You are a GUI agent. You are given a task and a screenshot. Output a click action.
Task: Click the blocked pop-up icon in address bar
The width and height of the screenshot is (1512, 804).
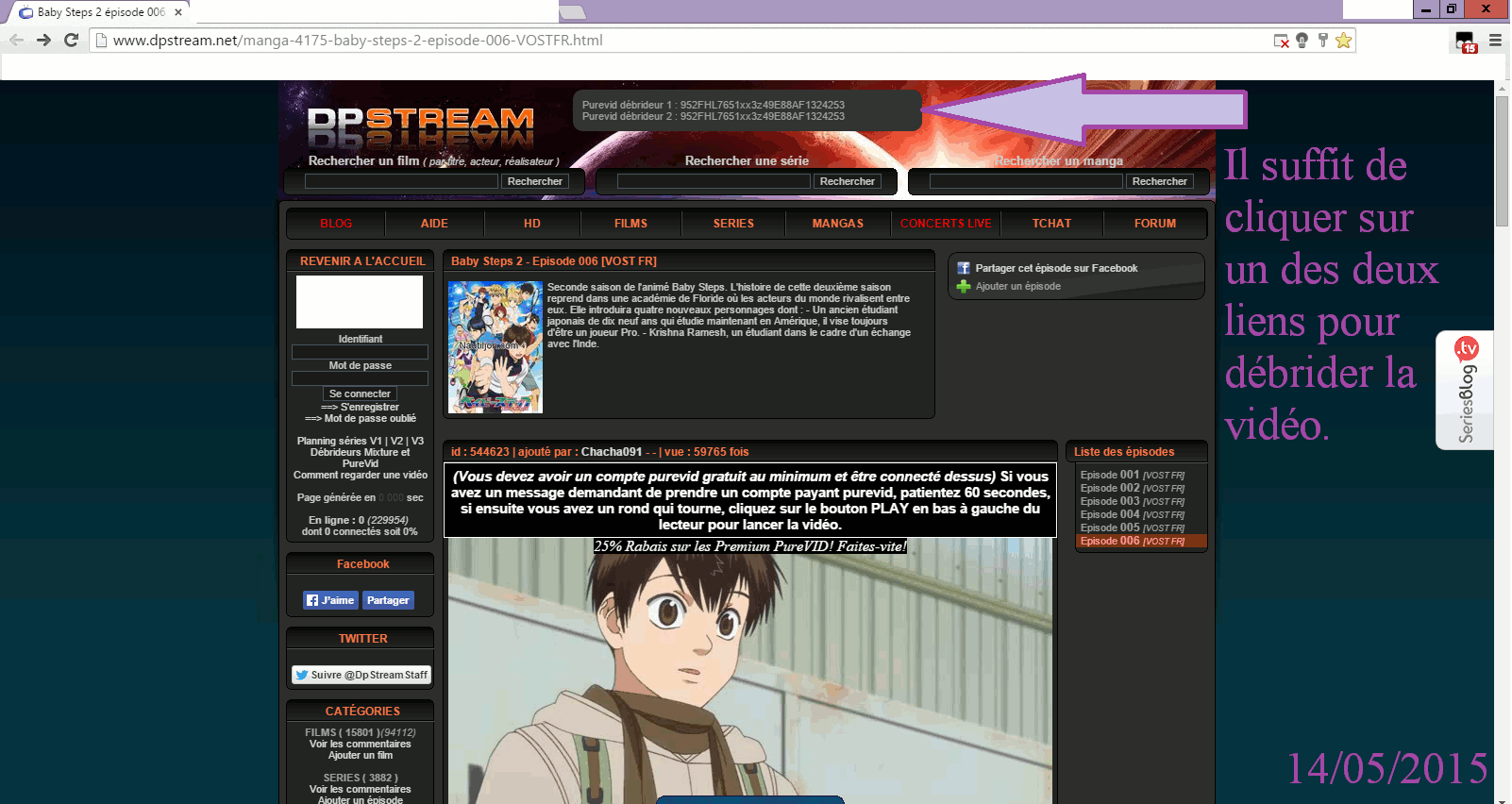tap(1281, 41)
